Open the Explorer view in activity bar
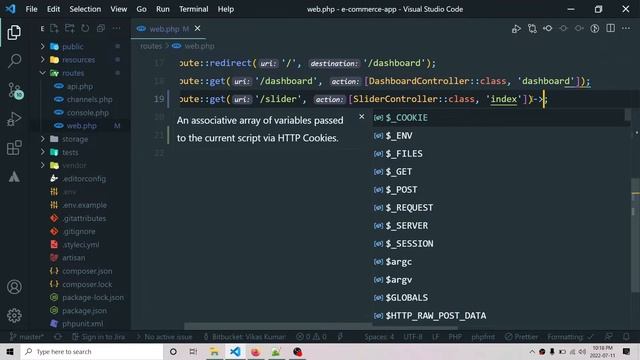 point(14,33)
